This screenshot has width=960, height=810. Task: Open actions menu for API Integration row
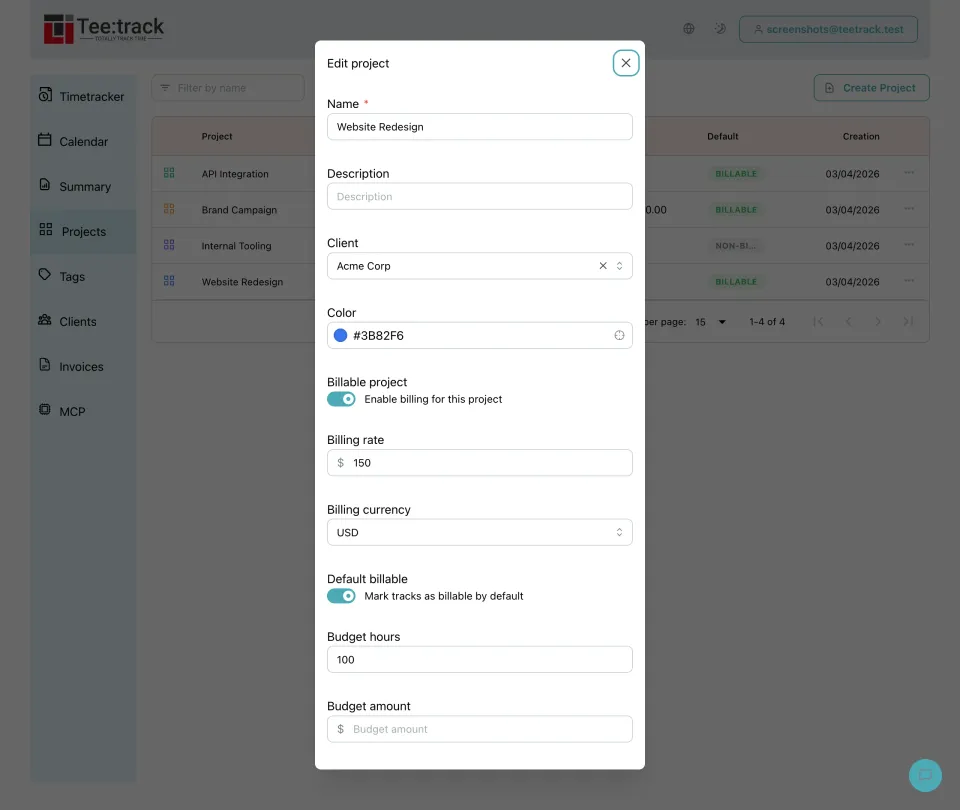(909, 173)
